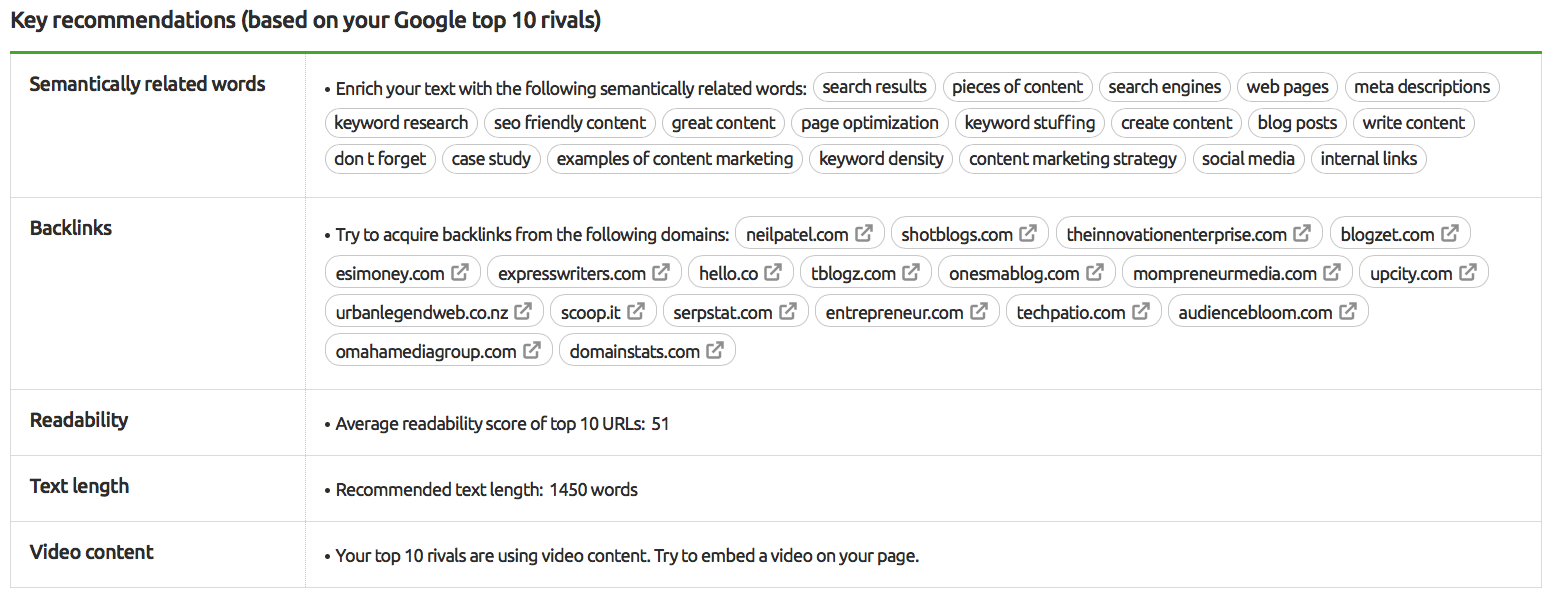Open external link icon beside domainstats.com
The width and height of the screenshot is (1560, 596).
click(x=715, y=351)
